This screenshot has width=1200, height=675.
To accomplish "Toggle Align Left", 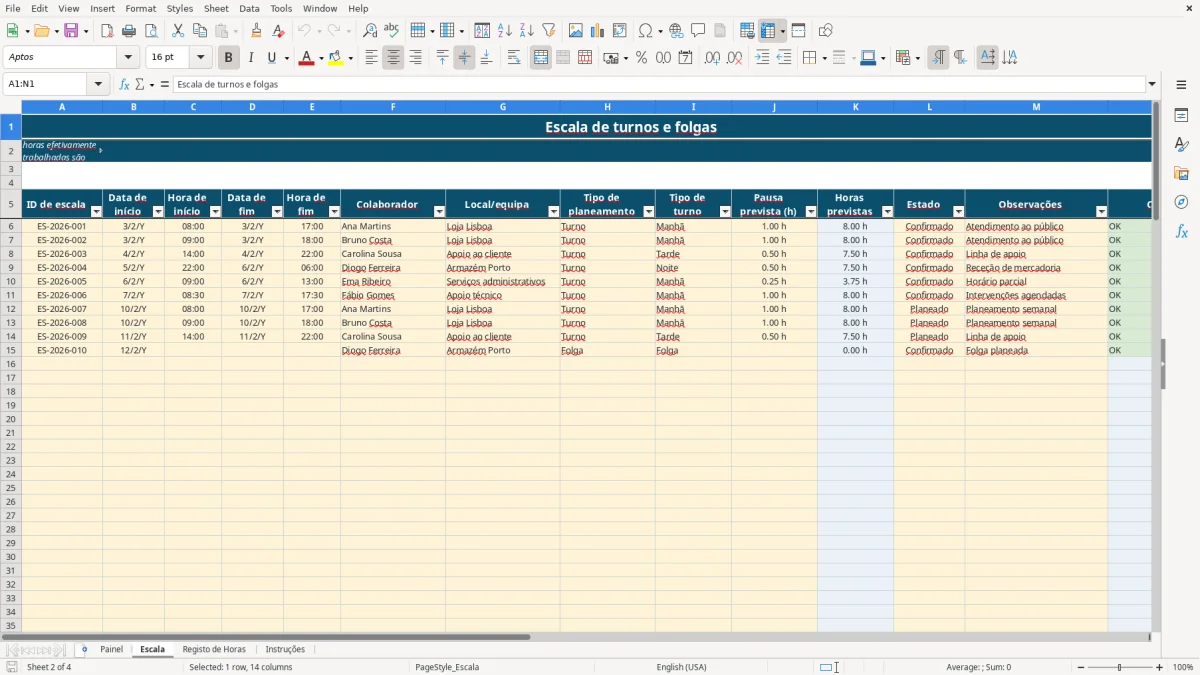I will (371, 58).
